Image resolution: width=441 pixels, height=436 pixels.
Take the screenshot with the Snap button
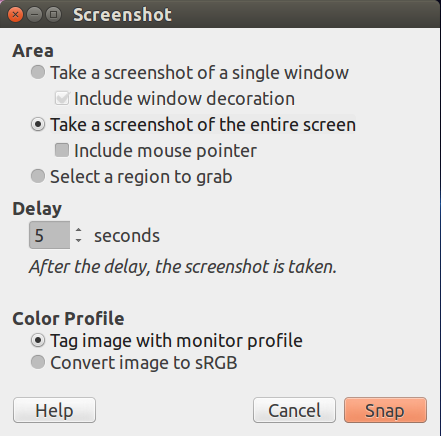pyautogui.click(x=385, y=410)
